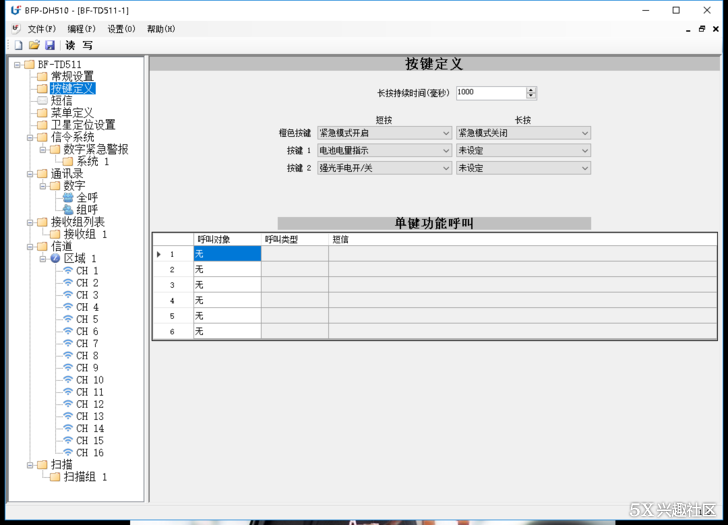The image size is (728, 525).
Task: Select the 区域 1 zone icon
Action: [x=56, y=258]
